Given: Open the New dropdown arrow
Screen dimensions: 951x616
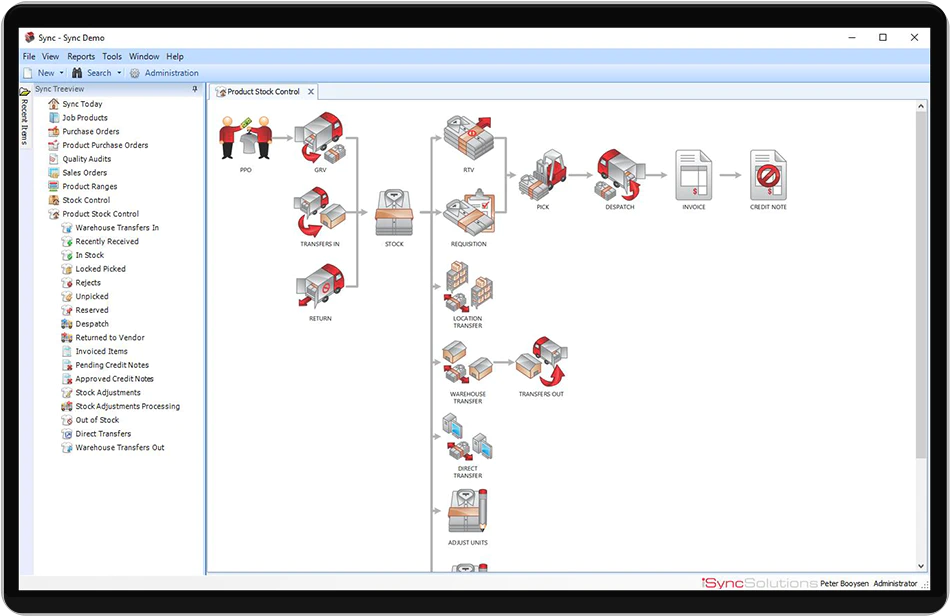Looking at the screenshot, I should click(x=61, y=73).
